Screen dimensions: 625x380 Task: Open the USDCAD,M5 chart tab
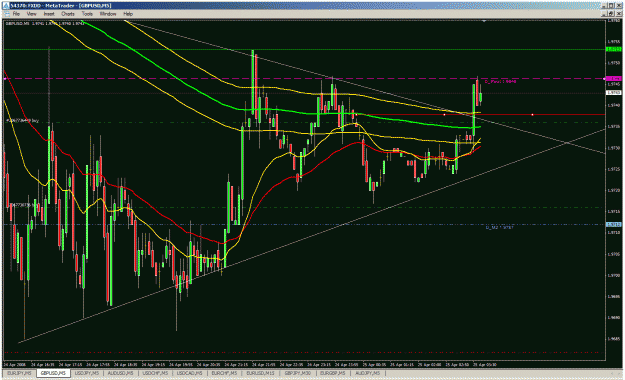189,373
